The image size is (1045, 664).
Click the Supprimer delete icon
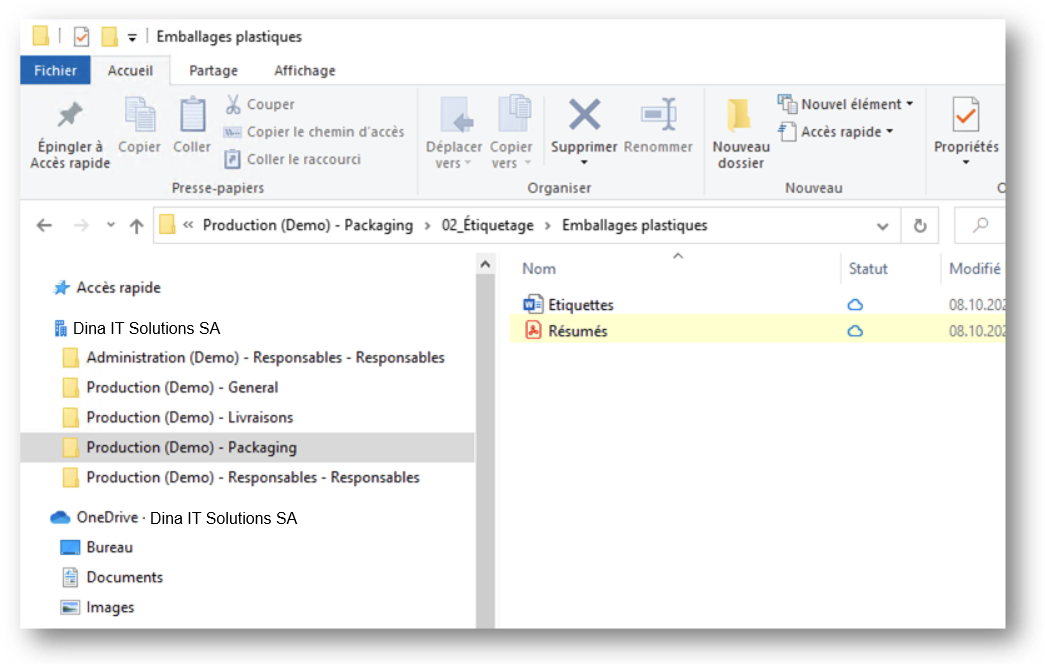[x=584, y=115]
